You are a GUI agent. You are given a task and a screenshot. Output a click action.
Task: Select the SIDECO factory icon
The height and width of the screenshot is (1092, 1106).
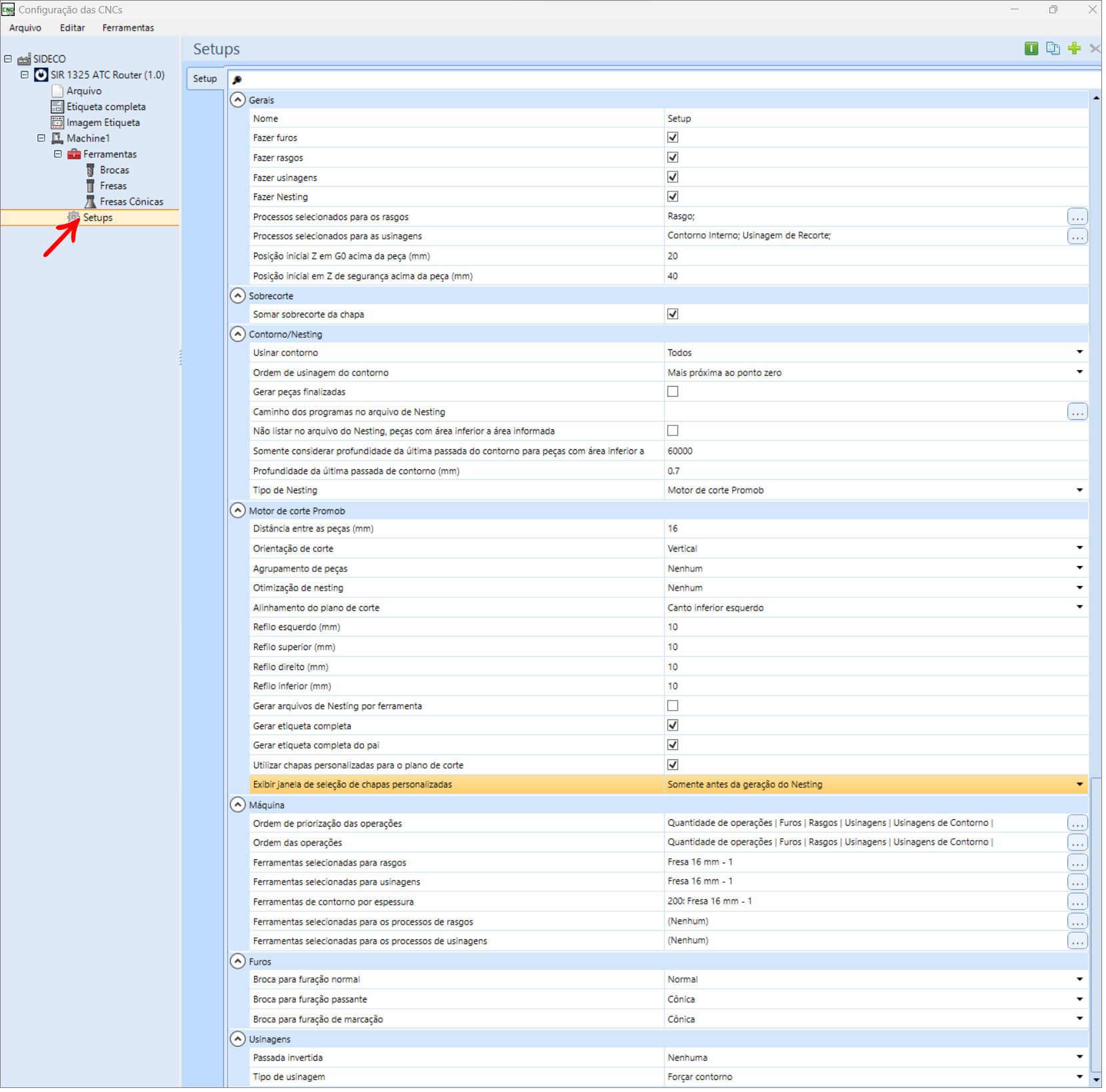click(x=24, y=59)
